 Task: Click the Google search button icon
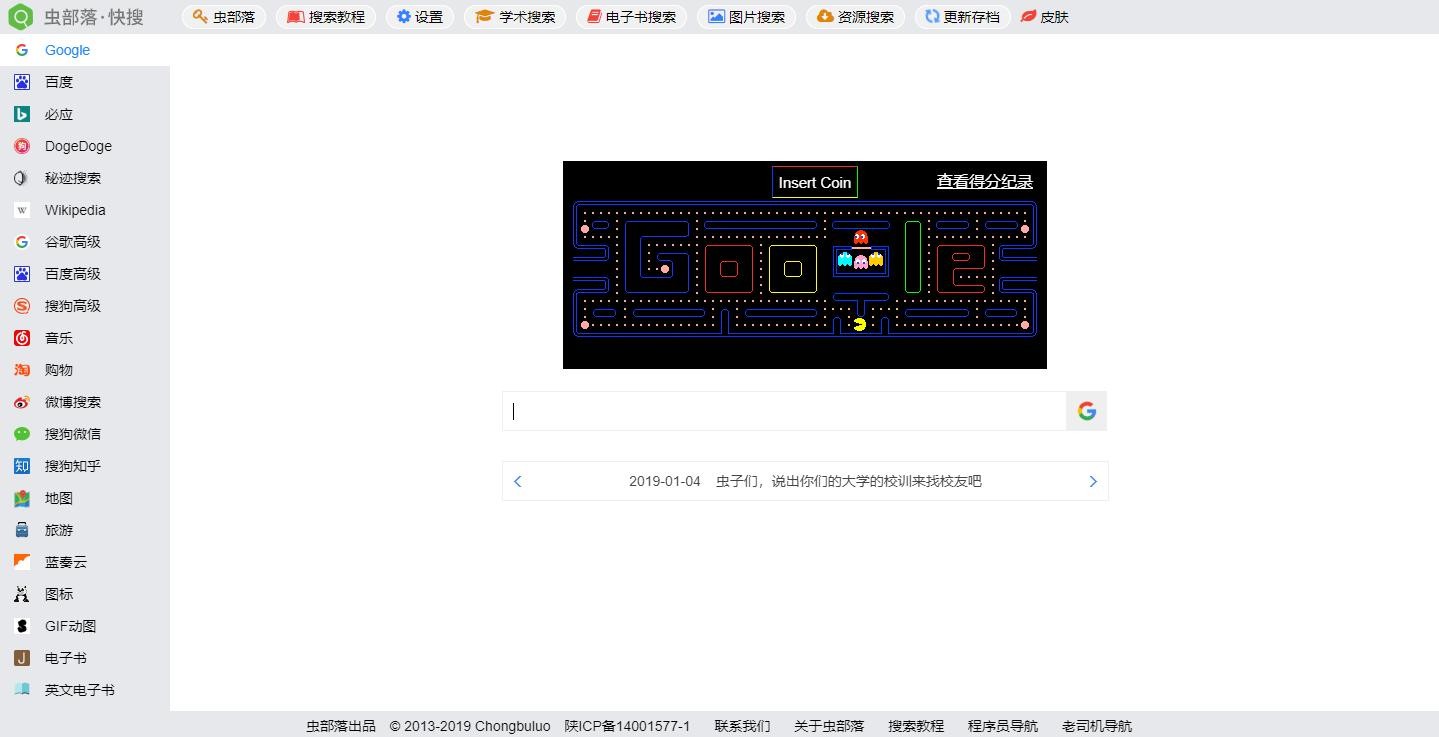coord(1086,411)
